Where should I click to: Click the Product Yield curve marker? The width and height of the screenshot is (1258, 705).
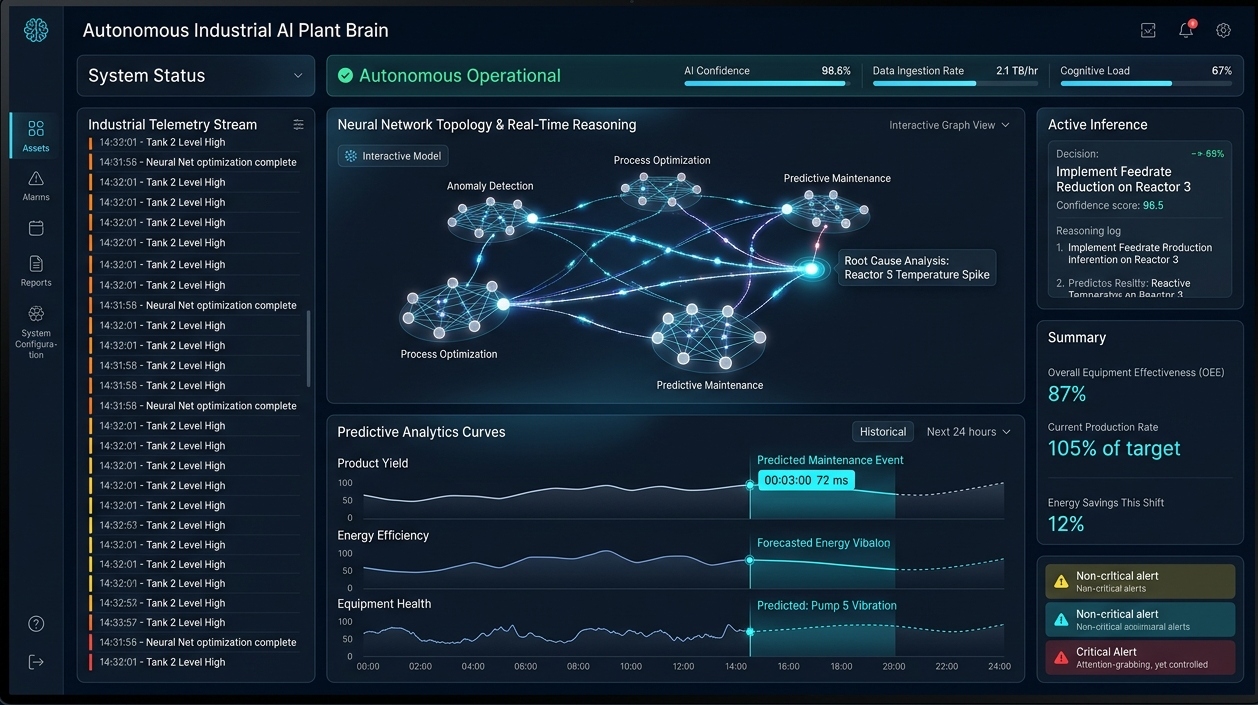(750, 485)
